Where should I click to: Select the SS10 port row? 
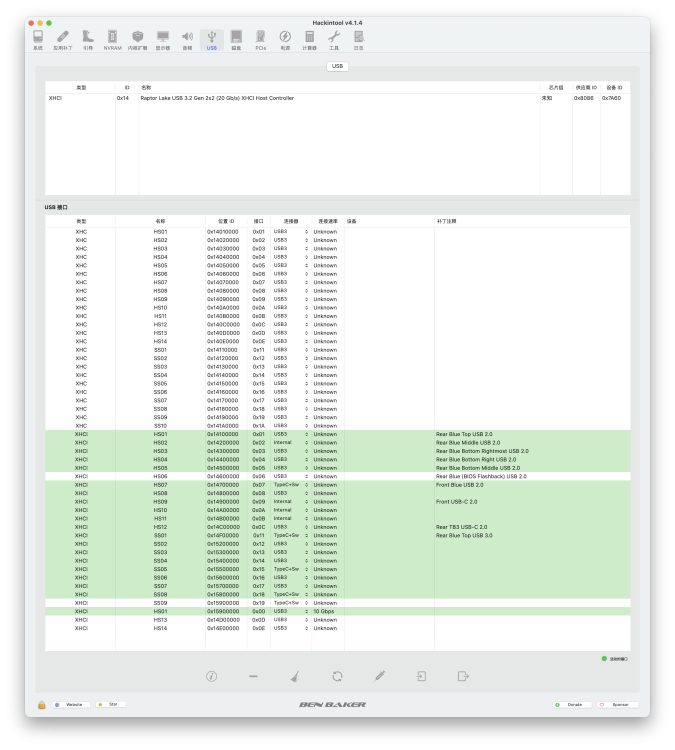[337, 426]
